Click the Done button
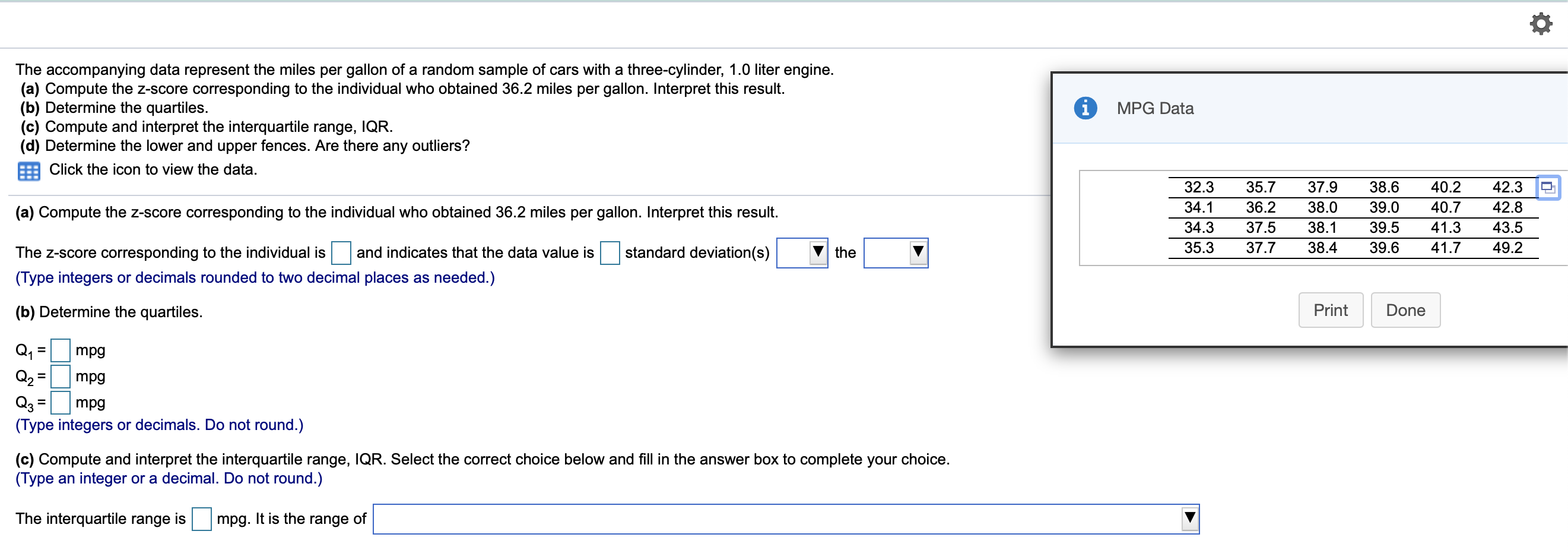 1405,310
